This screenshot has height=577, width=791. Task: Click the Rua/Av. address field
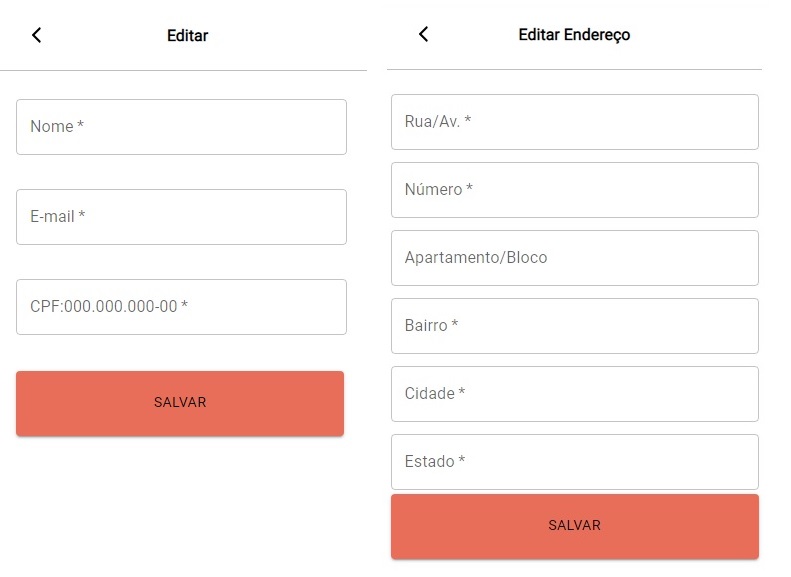pyautogui.click(x=574, y=122)
